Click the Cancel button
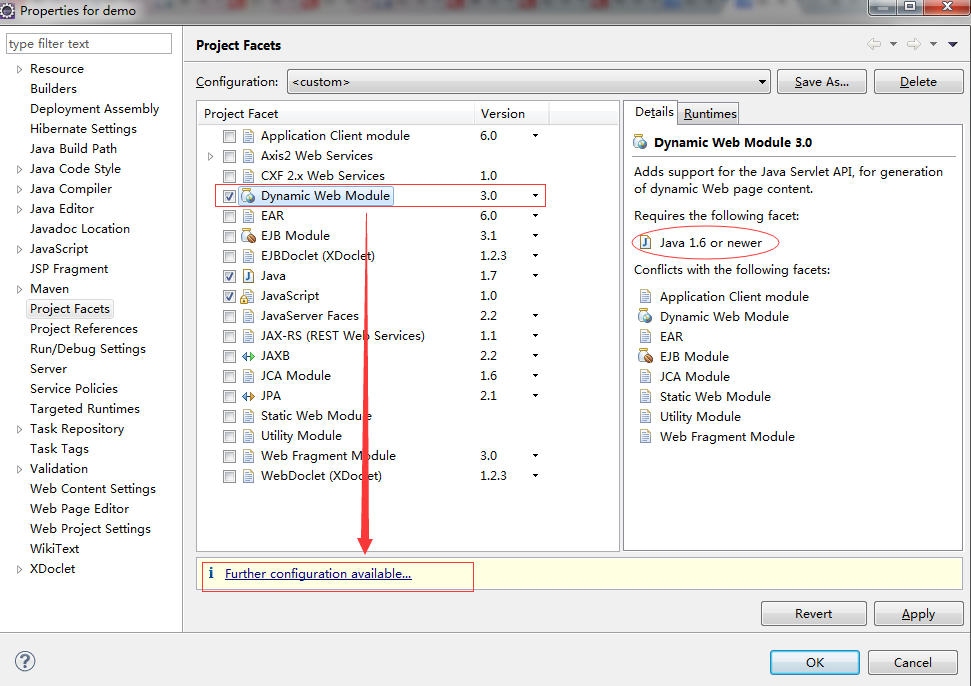Image resolution: width=971 pixels, height=686 pixels. pos(912,662)
